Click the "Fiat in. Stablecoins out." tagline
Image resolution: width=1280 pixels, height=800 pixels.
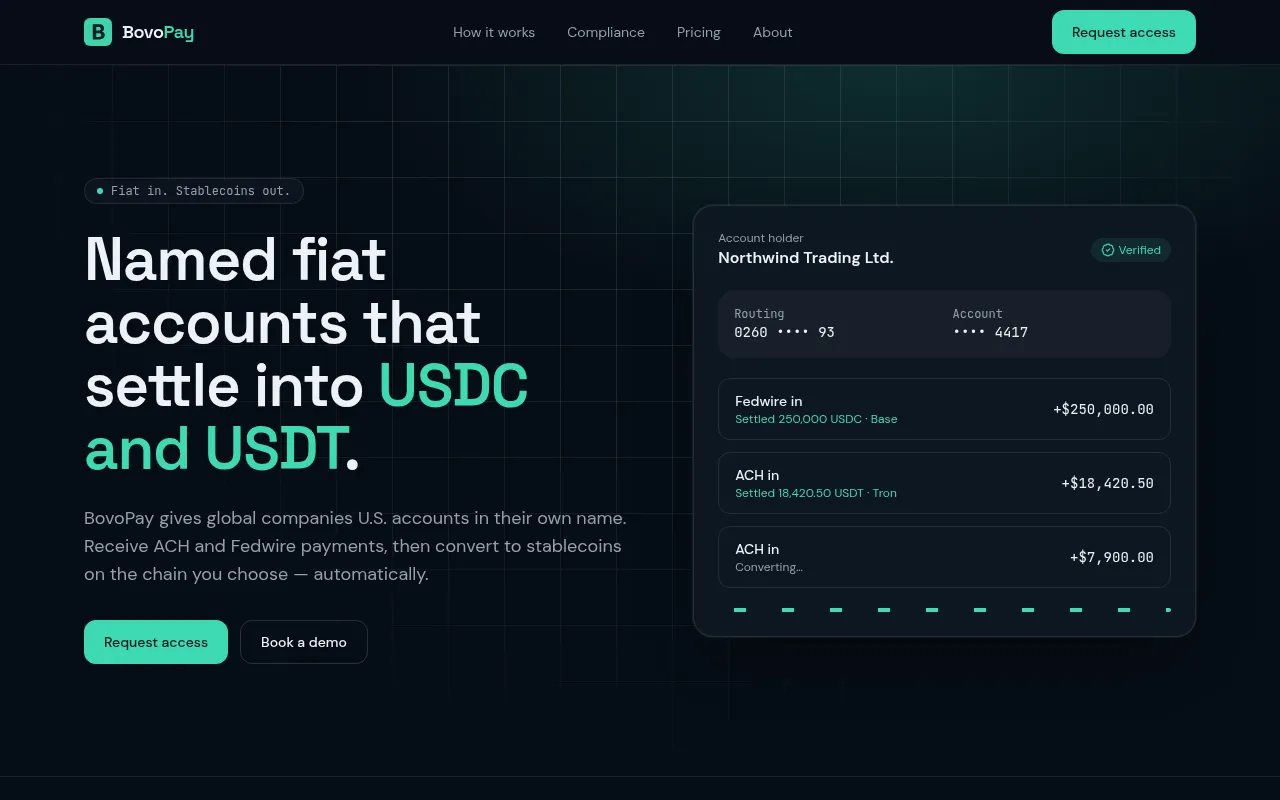coord(200,191)
